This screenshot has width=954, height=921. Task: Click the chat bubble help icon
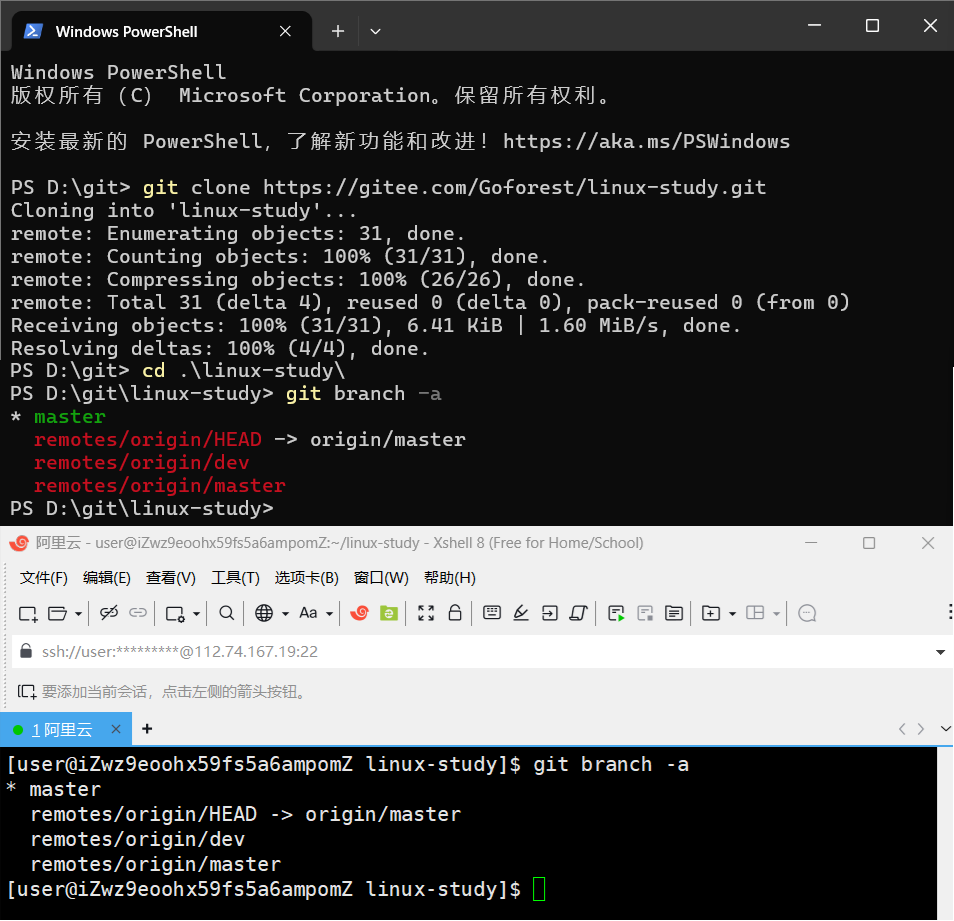click(x=807, y=613)
